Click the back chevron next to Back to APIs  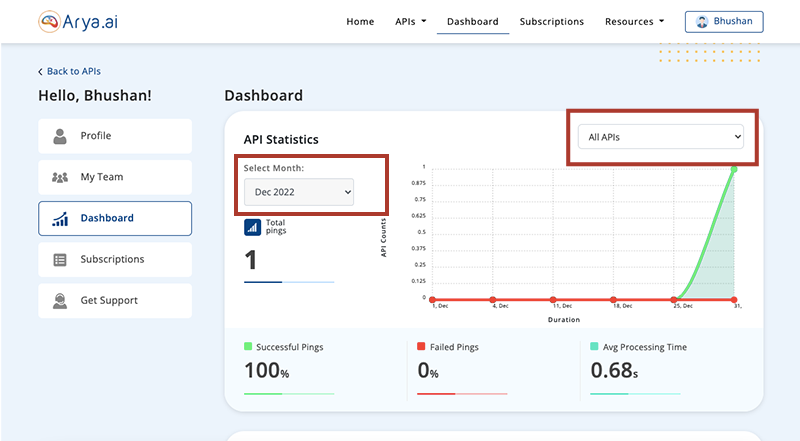40,72
